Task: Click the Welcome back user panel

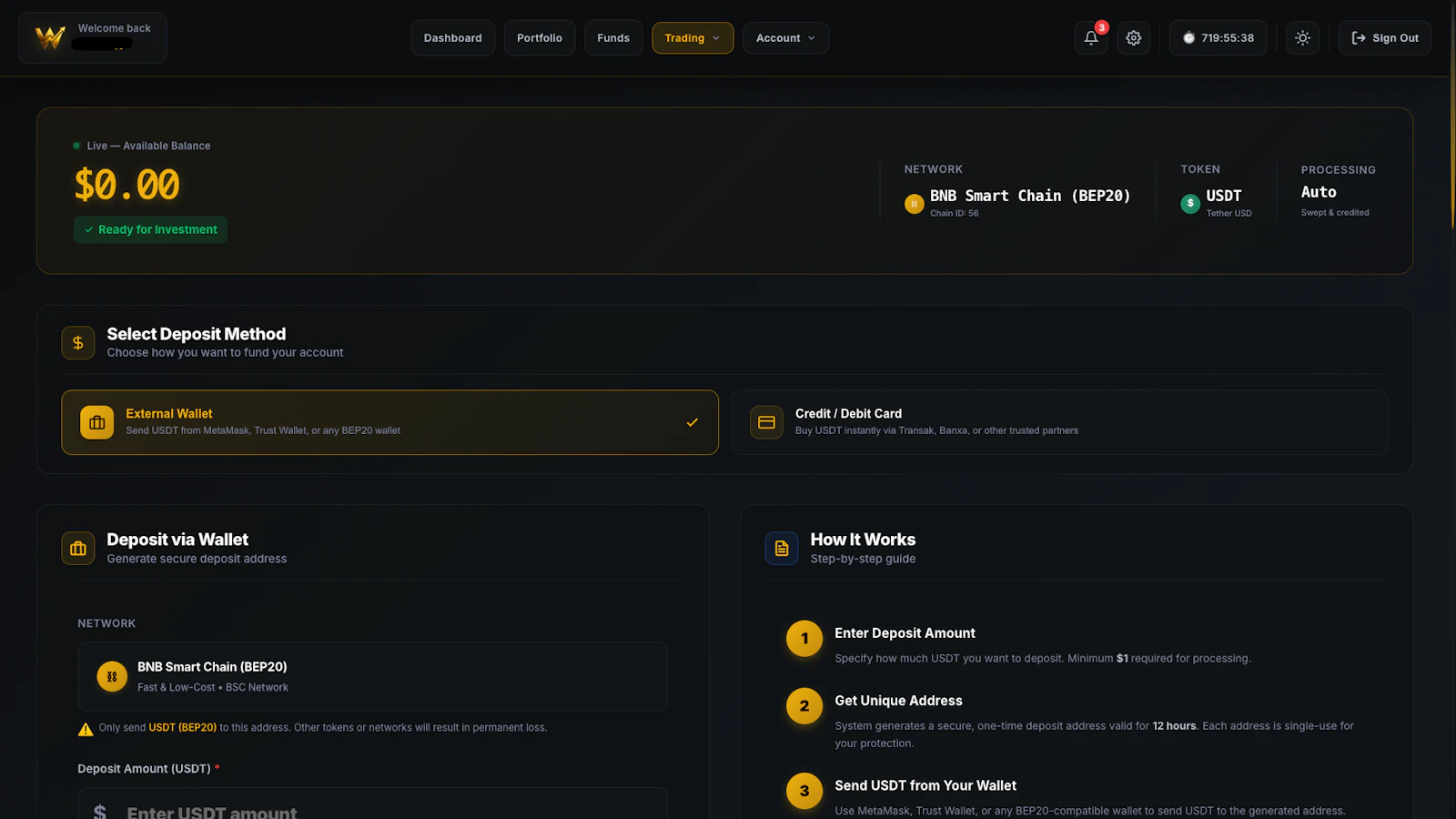Action: coord(93,38)
